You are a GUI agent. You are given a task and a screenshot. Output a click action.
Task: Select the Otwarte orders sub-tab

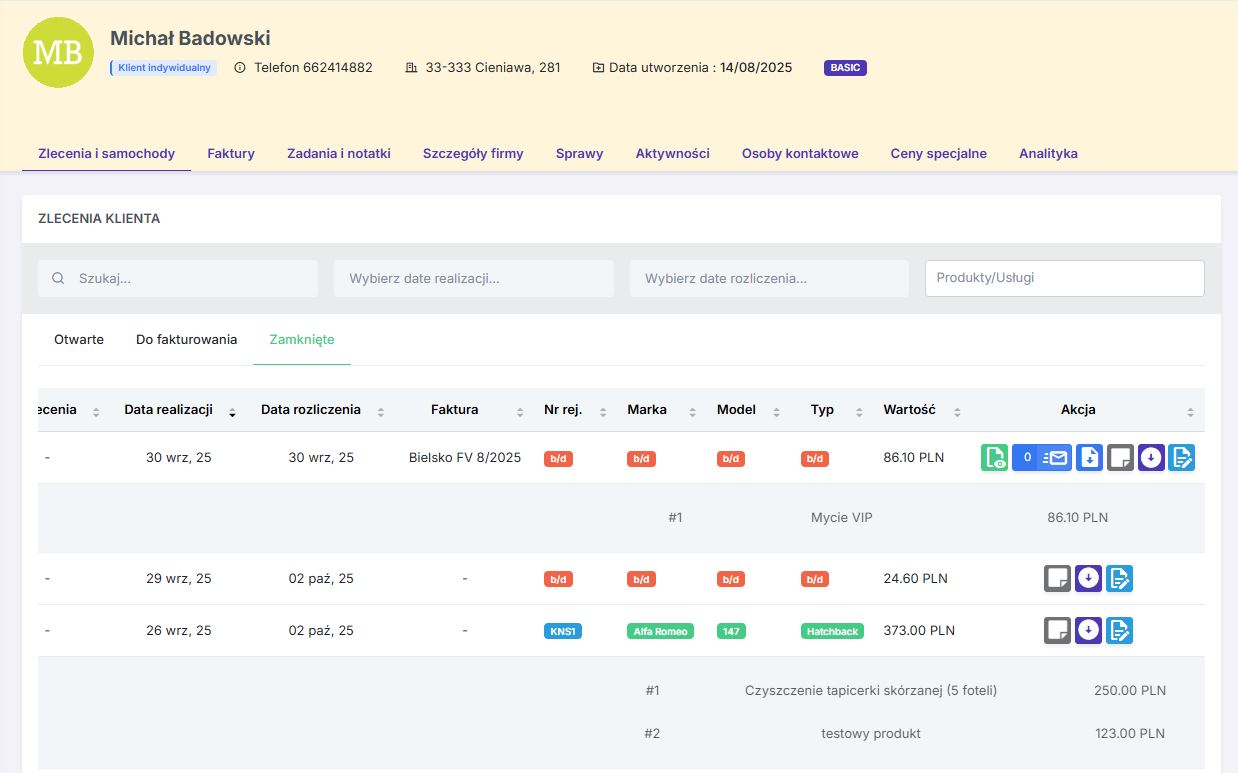pyautogui.click(x=79, y=340)
